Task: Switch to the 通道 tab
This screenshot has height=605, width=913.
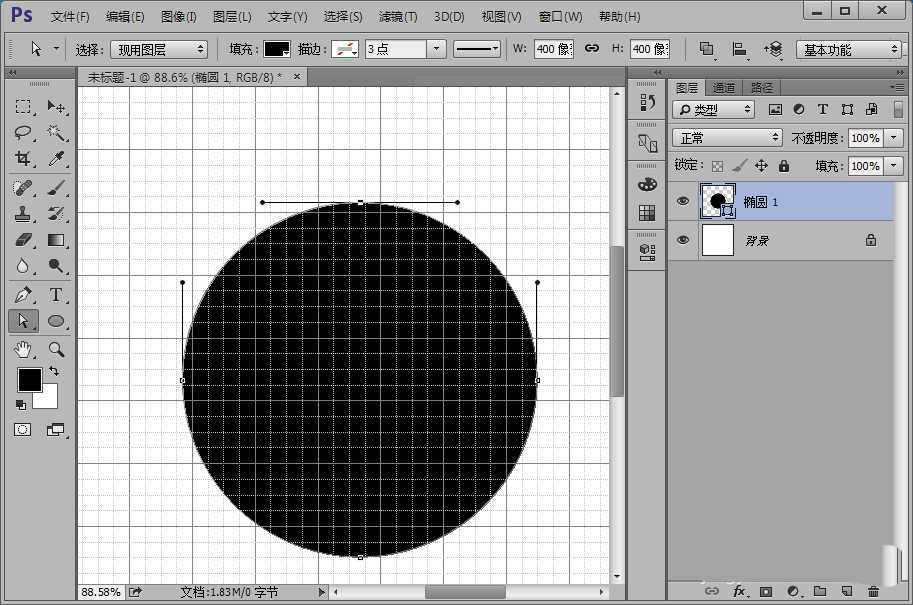Action: click(724, 88)
